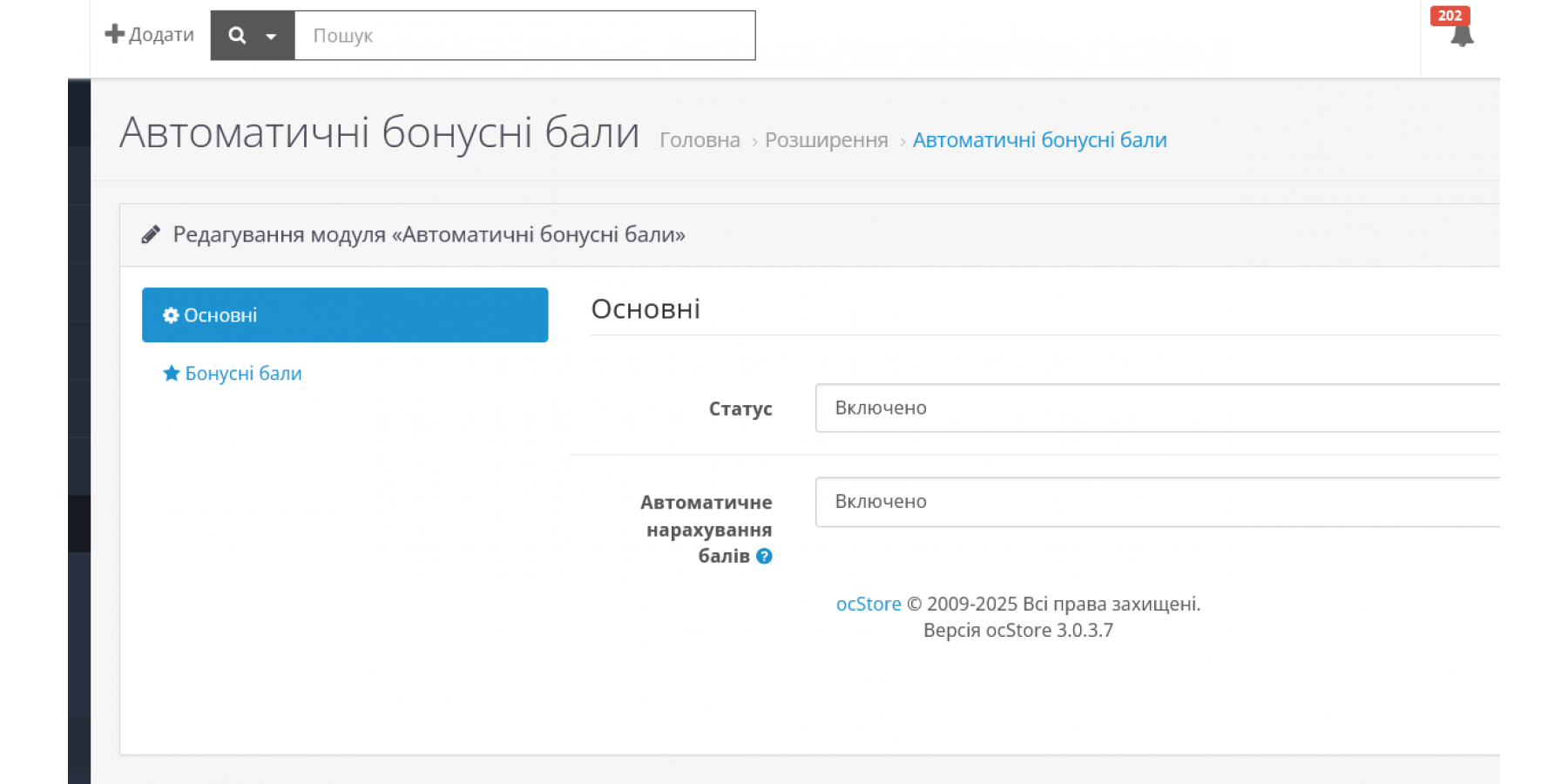Click pencil icon in Редагування модуля header

coord(151,234)
